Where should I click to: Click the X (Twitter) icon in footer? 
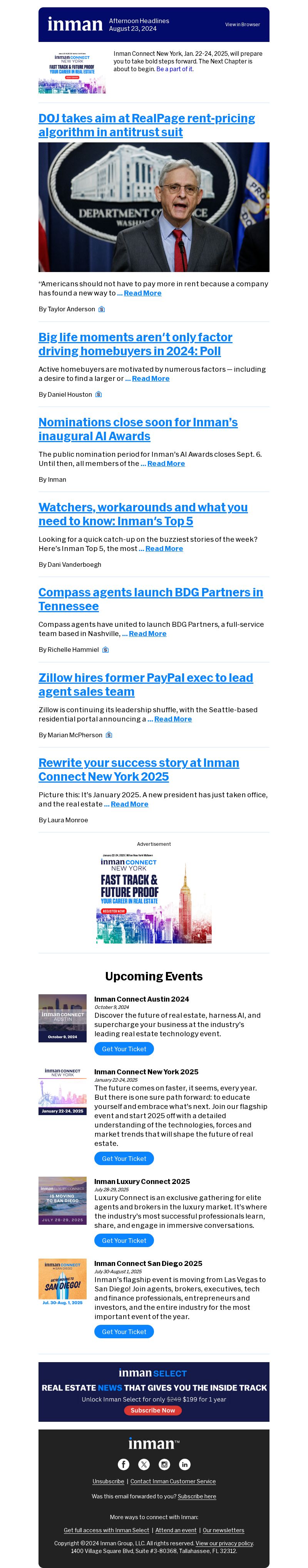click(x=144, y=1464)
